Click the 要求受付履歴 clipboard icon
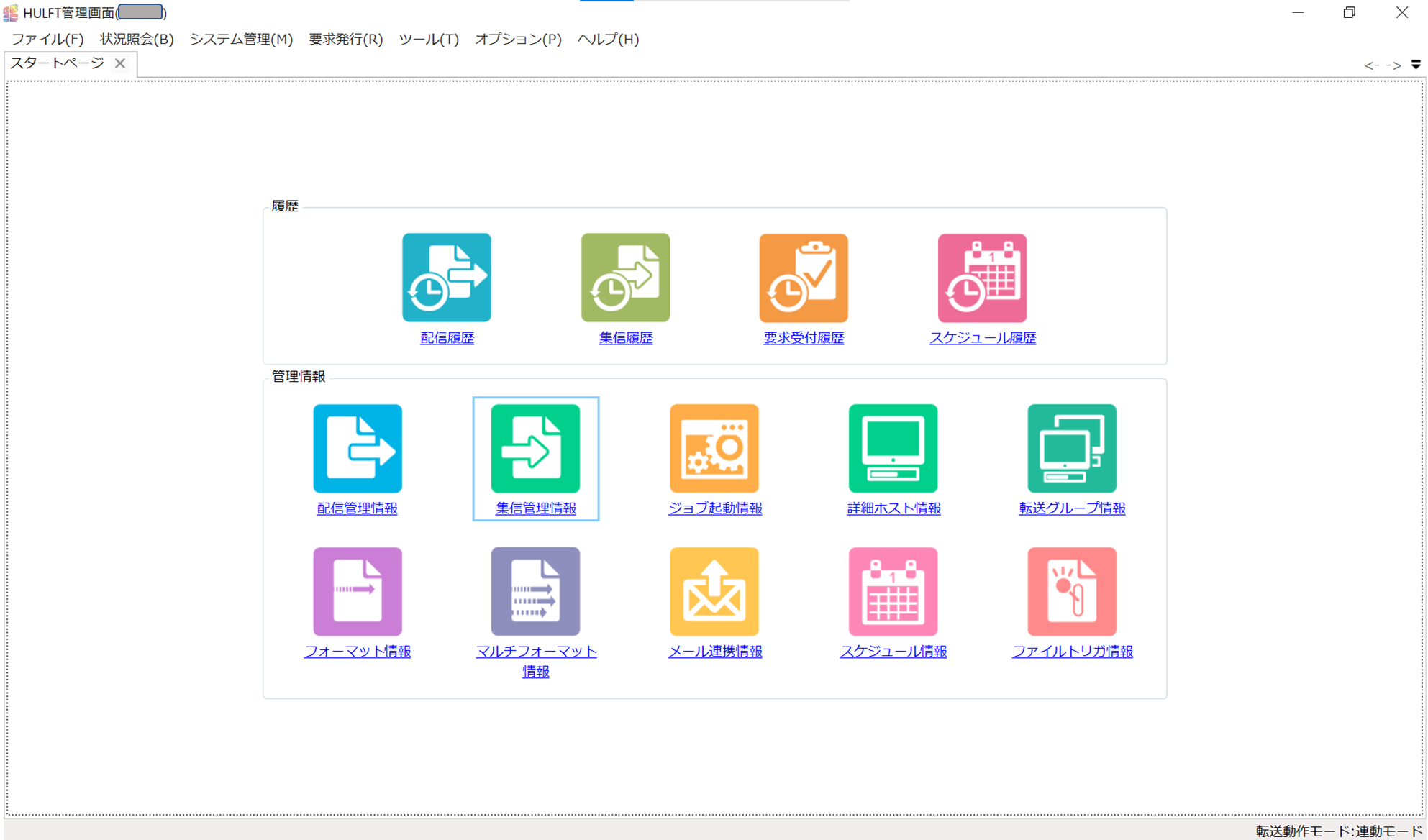The height and width of the screenshot is (840, 1428). coord(803,278)
